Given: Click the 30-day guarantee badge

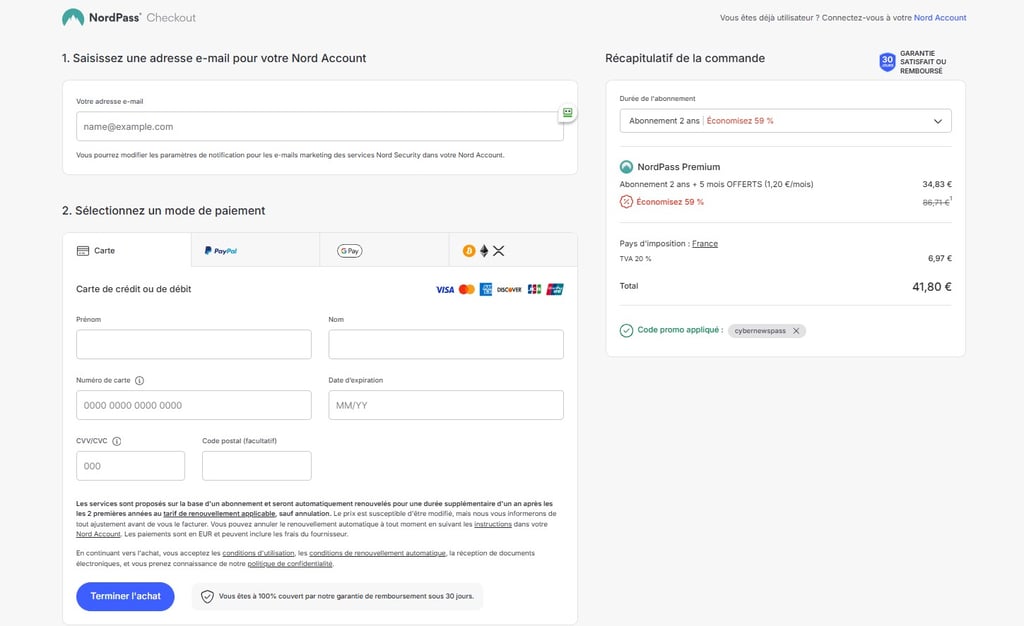Looking at the screenshot, I should (912, 62).
